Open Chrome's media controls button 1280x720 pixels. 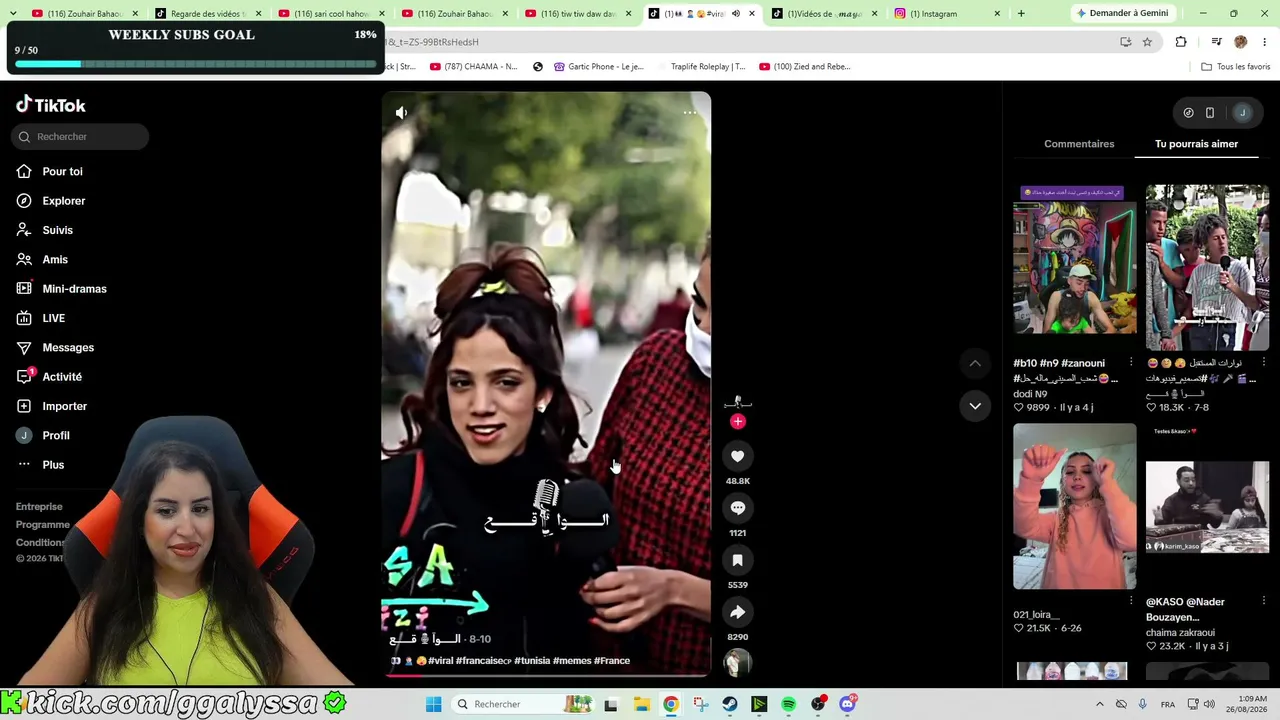[1216, 42]
